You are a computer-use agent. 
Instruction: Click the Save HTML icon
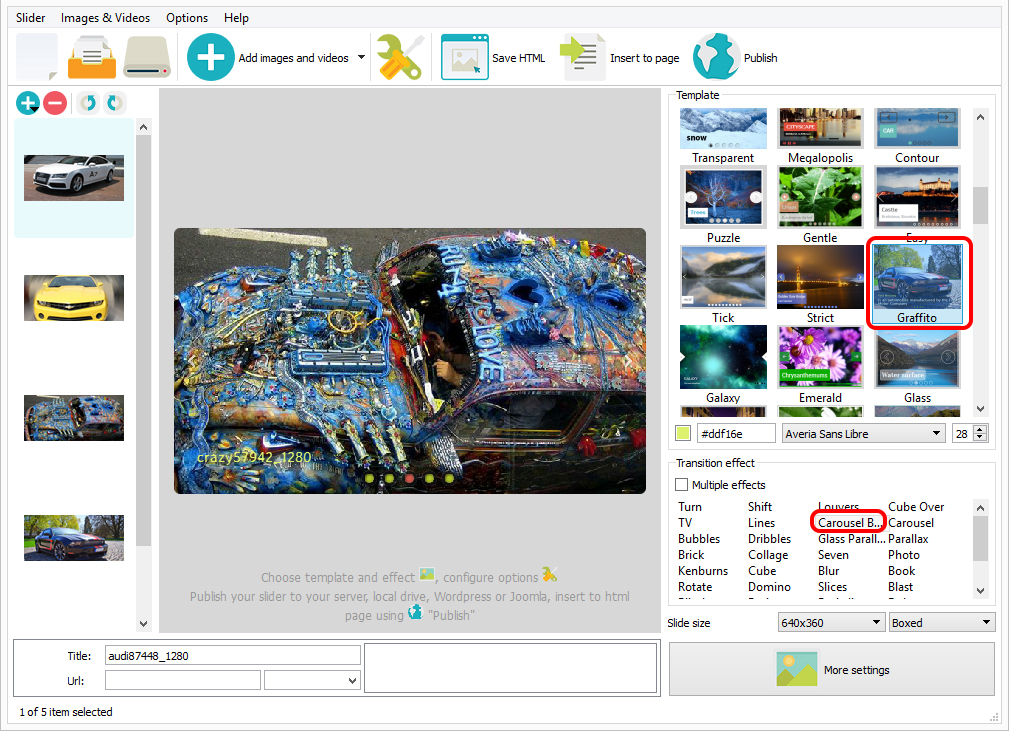point(464,57)
